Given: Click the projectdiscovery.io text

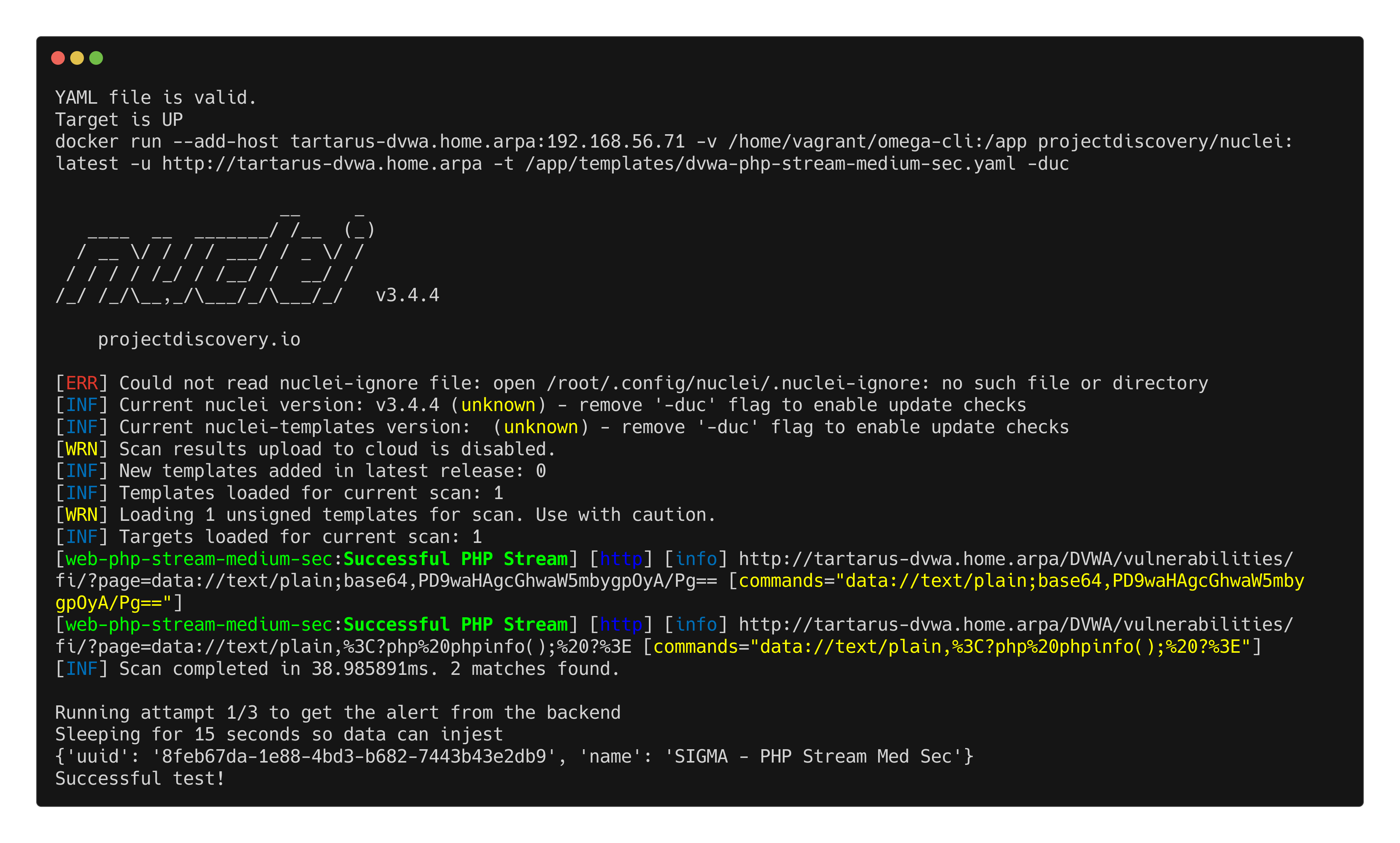Looking at the screenshot, I should pos(199,340).
